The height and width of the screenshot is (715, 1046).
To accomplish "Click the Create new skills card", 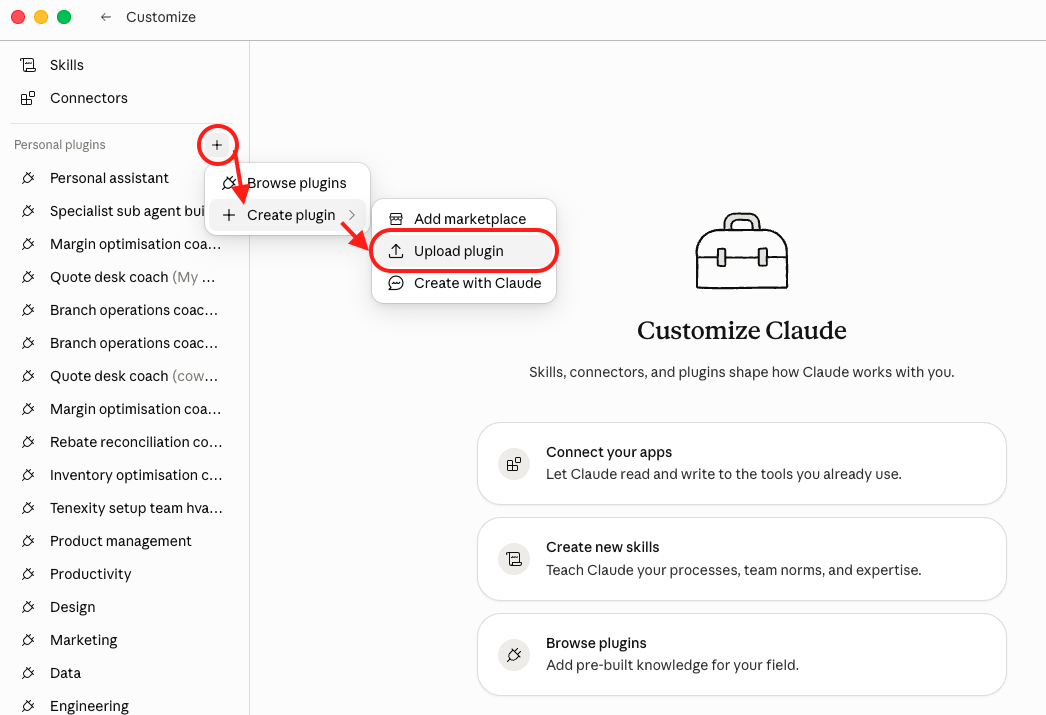I will click(742, 559).
